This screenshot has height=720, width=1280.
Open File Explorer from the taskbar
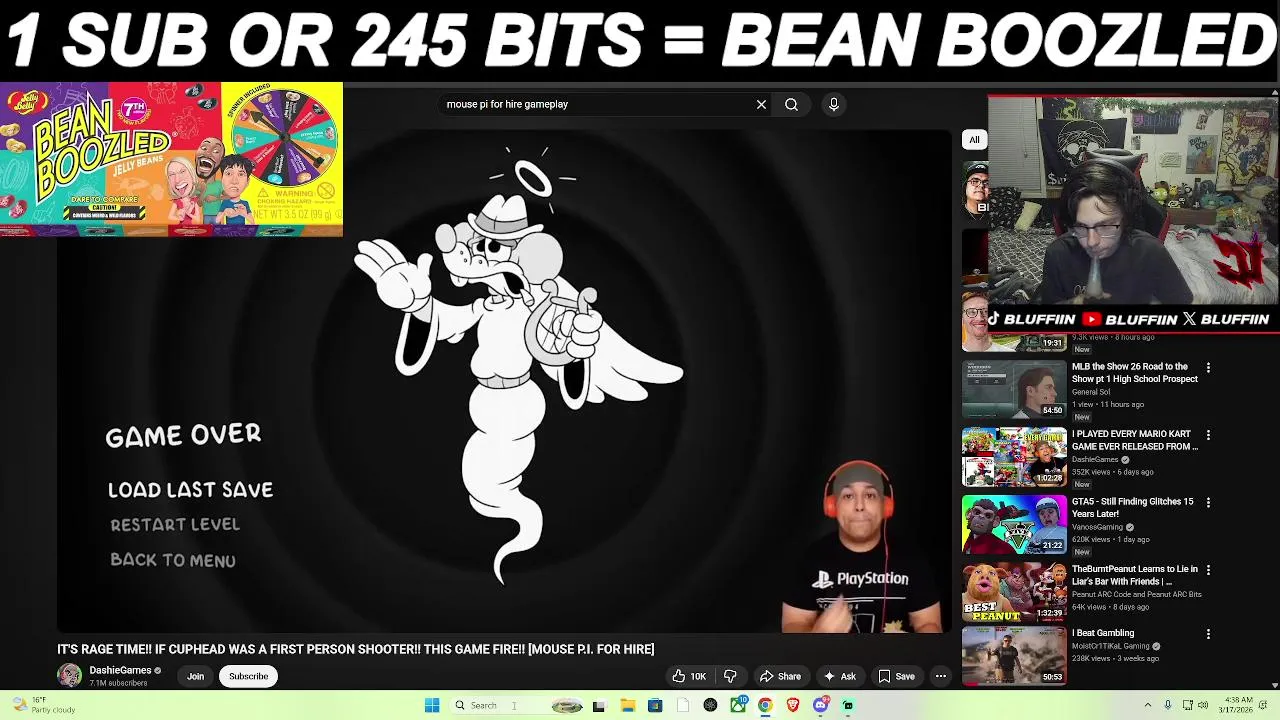tap(627, 706)
